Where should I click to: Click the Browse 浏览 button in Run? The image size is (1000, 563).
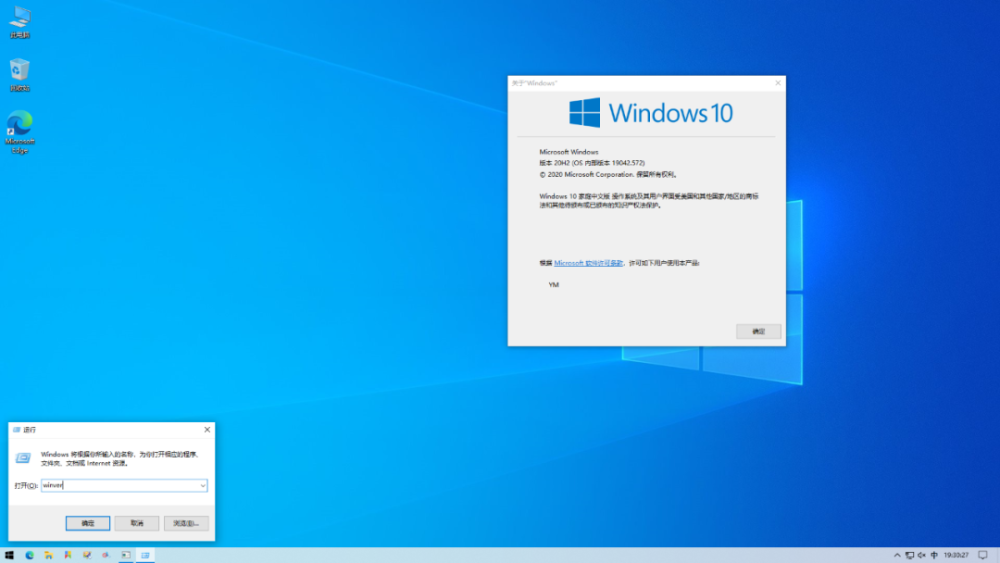186,523
